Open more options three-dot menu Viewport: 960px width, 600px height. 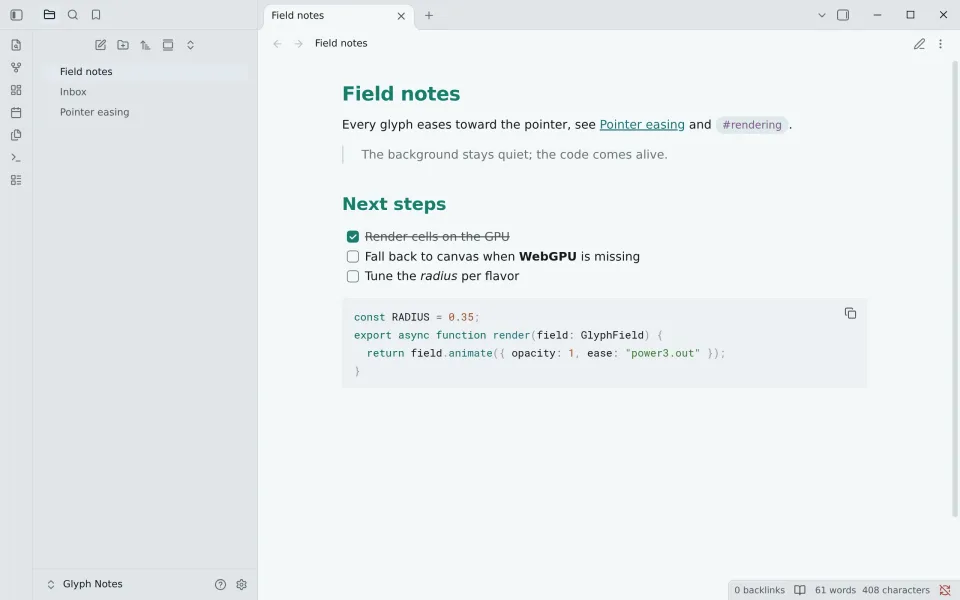coord(940,43)
